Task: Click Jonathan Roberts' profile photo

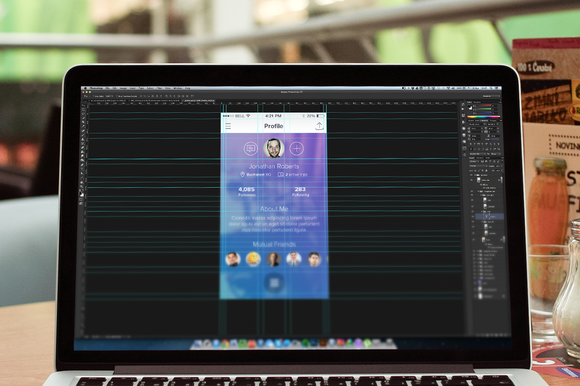Action: pos(274,148)
